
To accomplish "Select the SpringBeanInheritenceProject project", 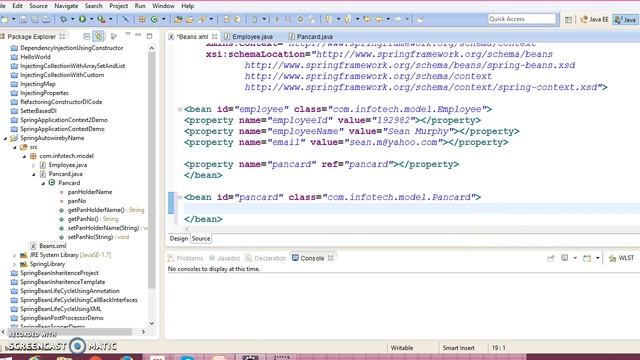I will (59, 273).
